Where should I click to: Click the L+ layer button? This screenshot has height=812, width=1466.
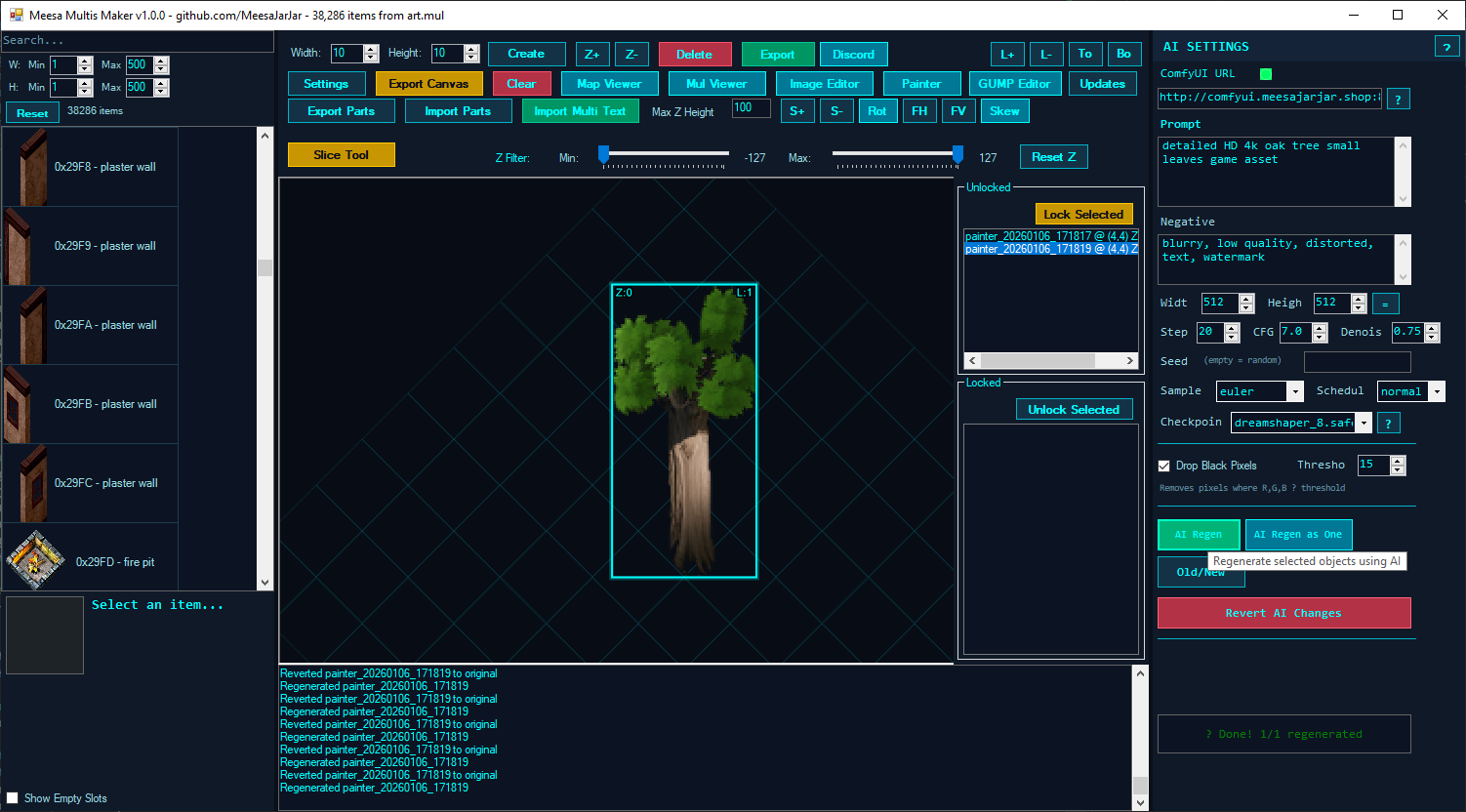pos(1007,55)
